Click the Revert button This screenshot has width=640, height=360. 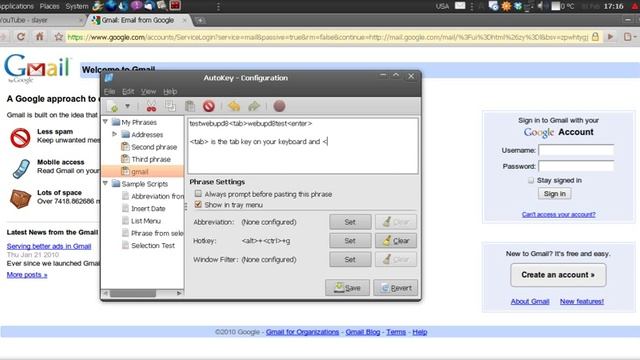tap(396, 288)
